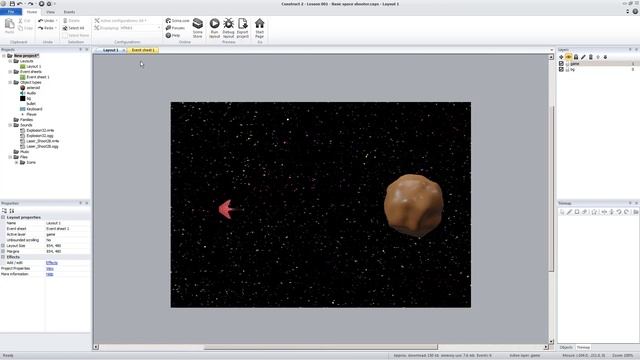The image size is (640, 360).
Task: Select the Layout 1 editor tab
Action: [110, 50]
